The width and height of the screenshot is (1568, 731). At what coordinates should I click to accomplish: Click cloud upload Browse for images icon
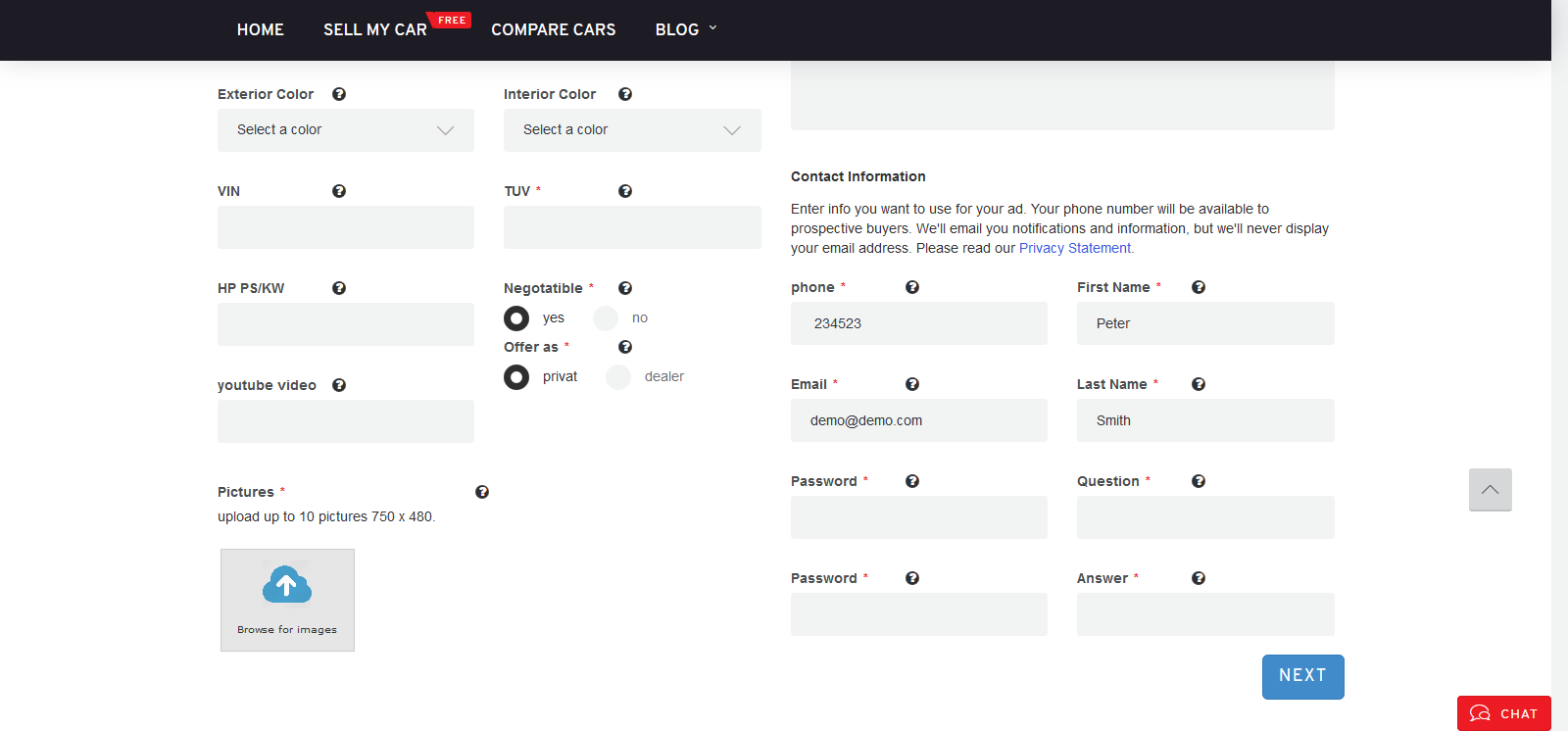[x=287, y=586]
